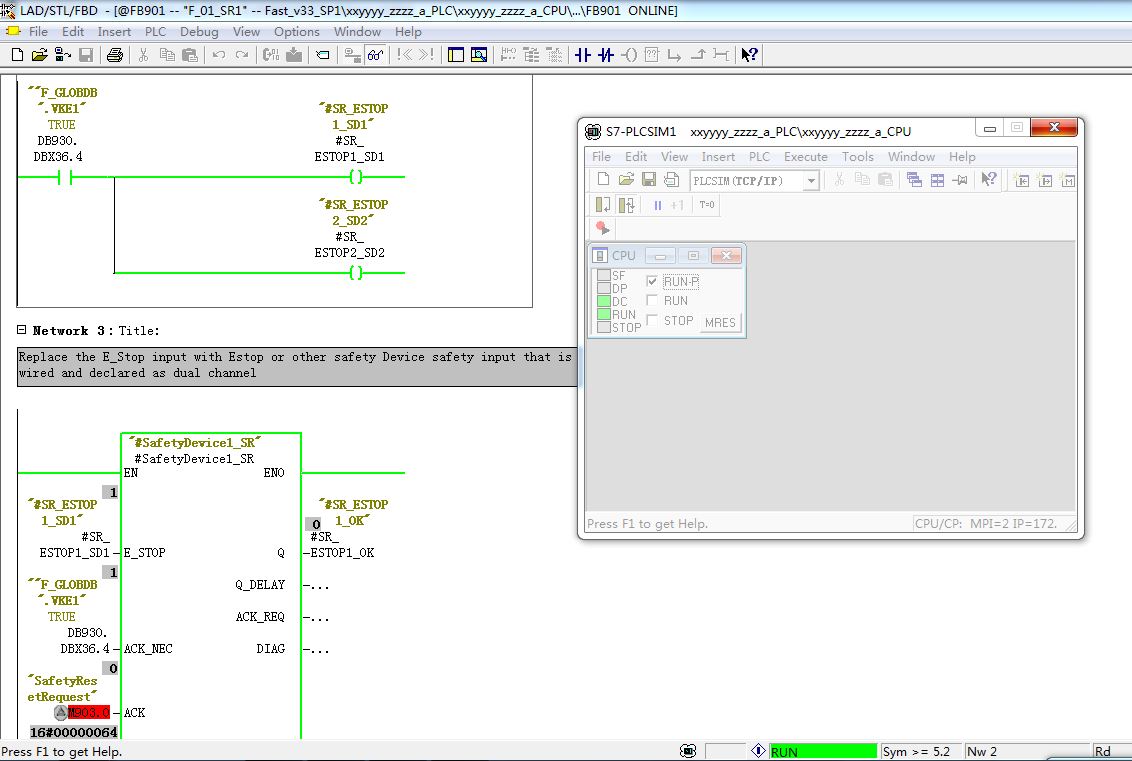1132x761 pixels.
Task: Toggle the Monitor glasses icon
Action: (375, 55)
